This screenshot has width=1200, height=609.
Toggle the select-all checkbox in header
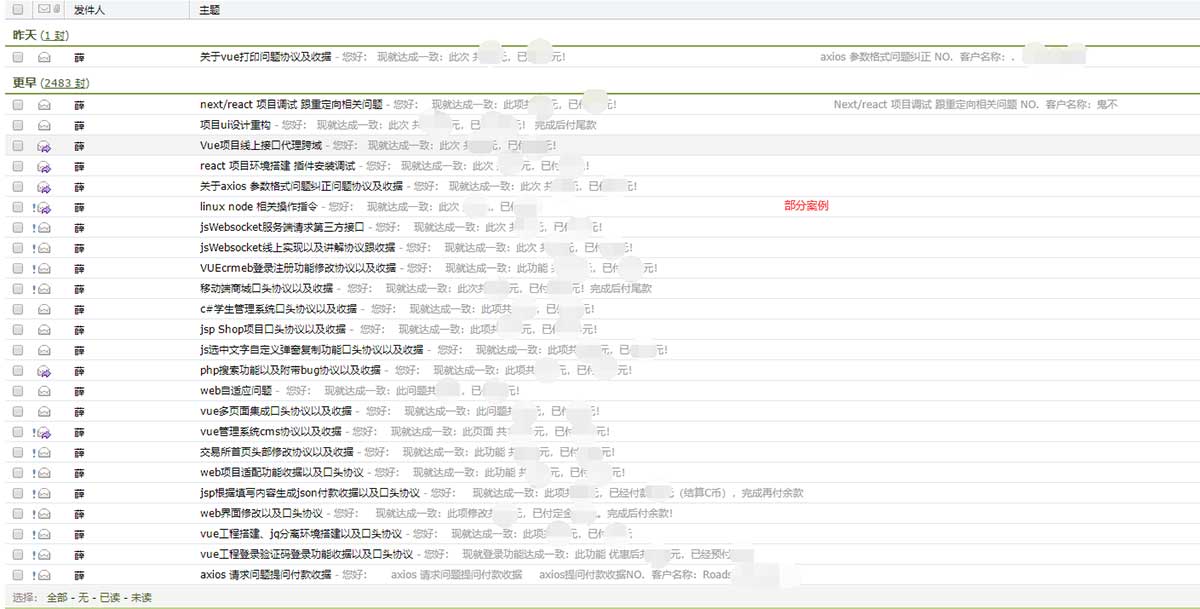[18, 10]
